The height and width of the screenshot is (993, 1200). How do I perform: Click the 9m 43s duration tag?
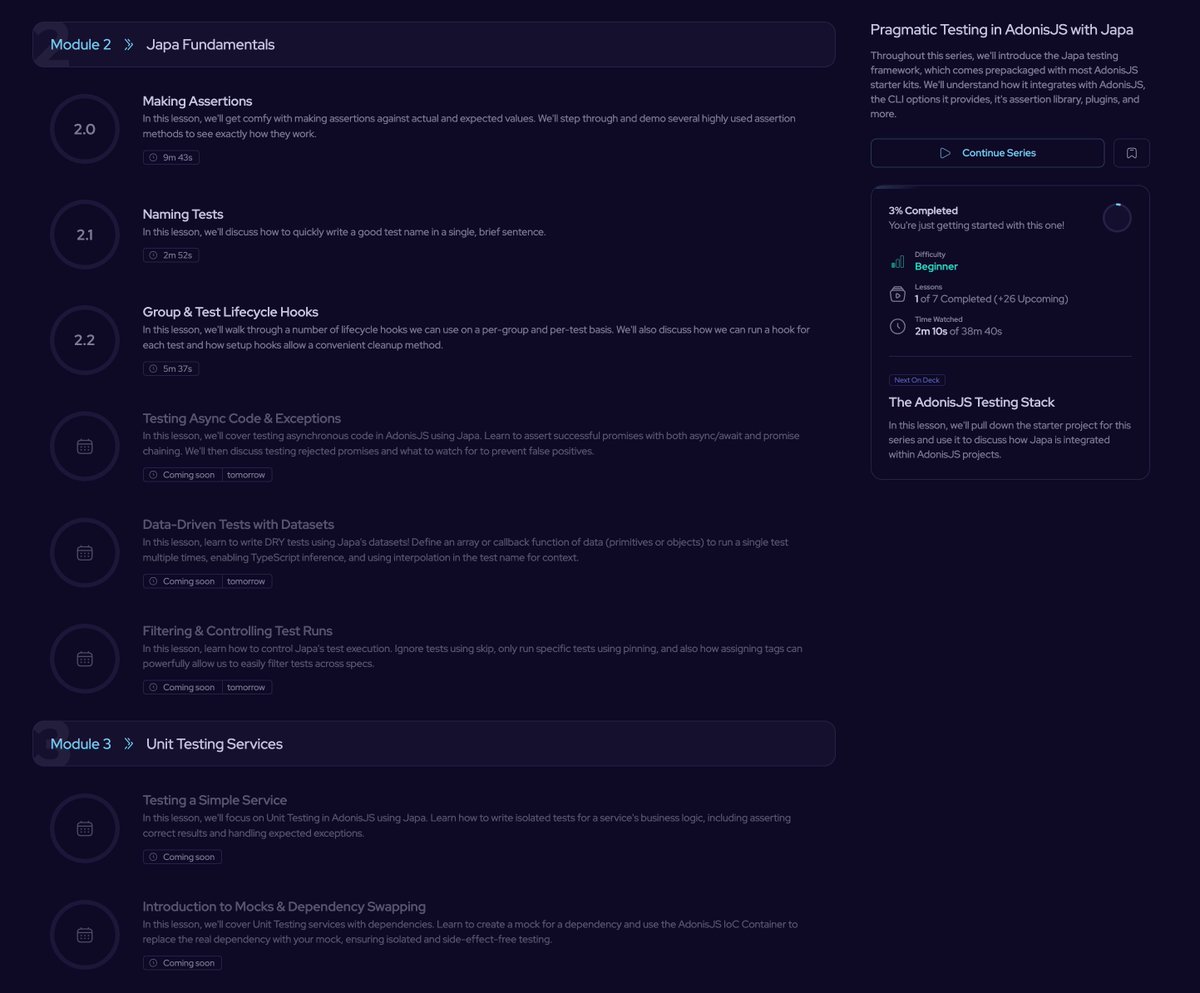point(171,158)
